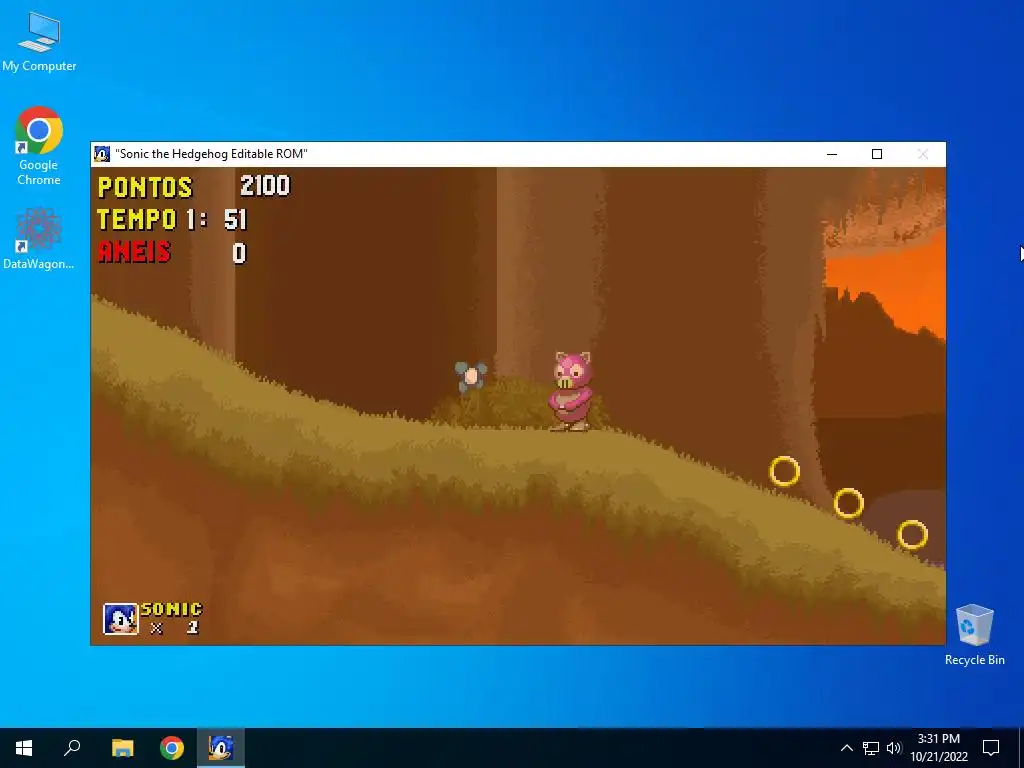Click the Sonic icon in the window title bar

(x=102, y=154)
